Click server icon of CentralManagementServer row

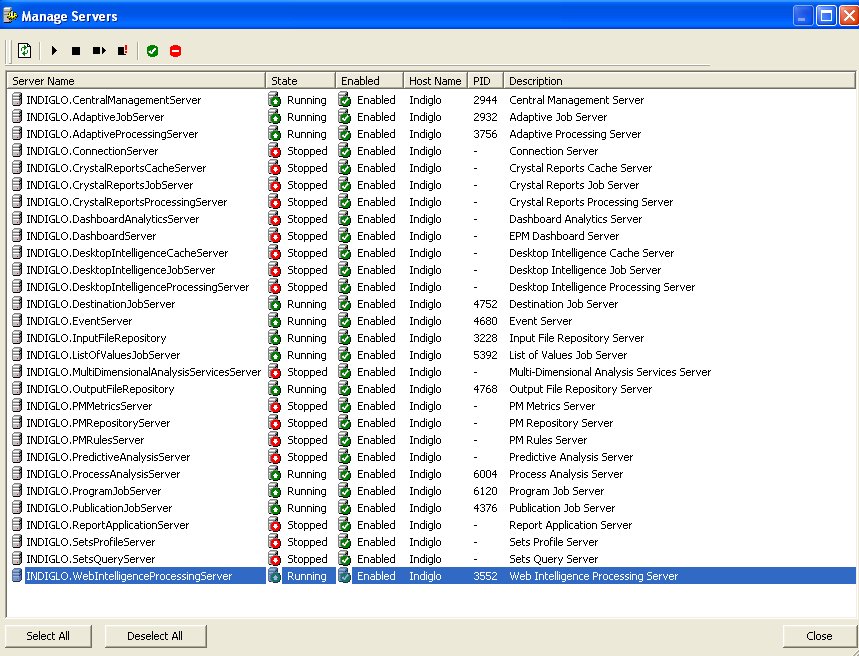tap(17, 99)
